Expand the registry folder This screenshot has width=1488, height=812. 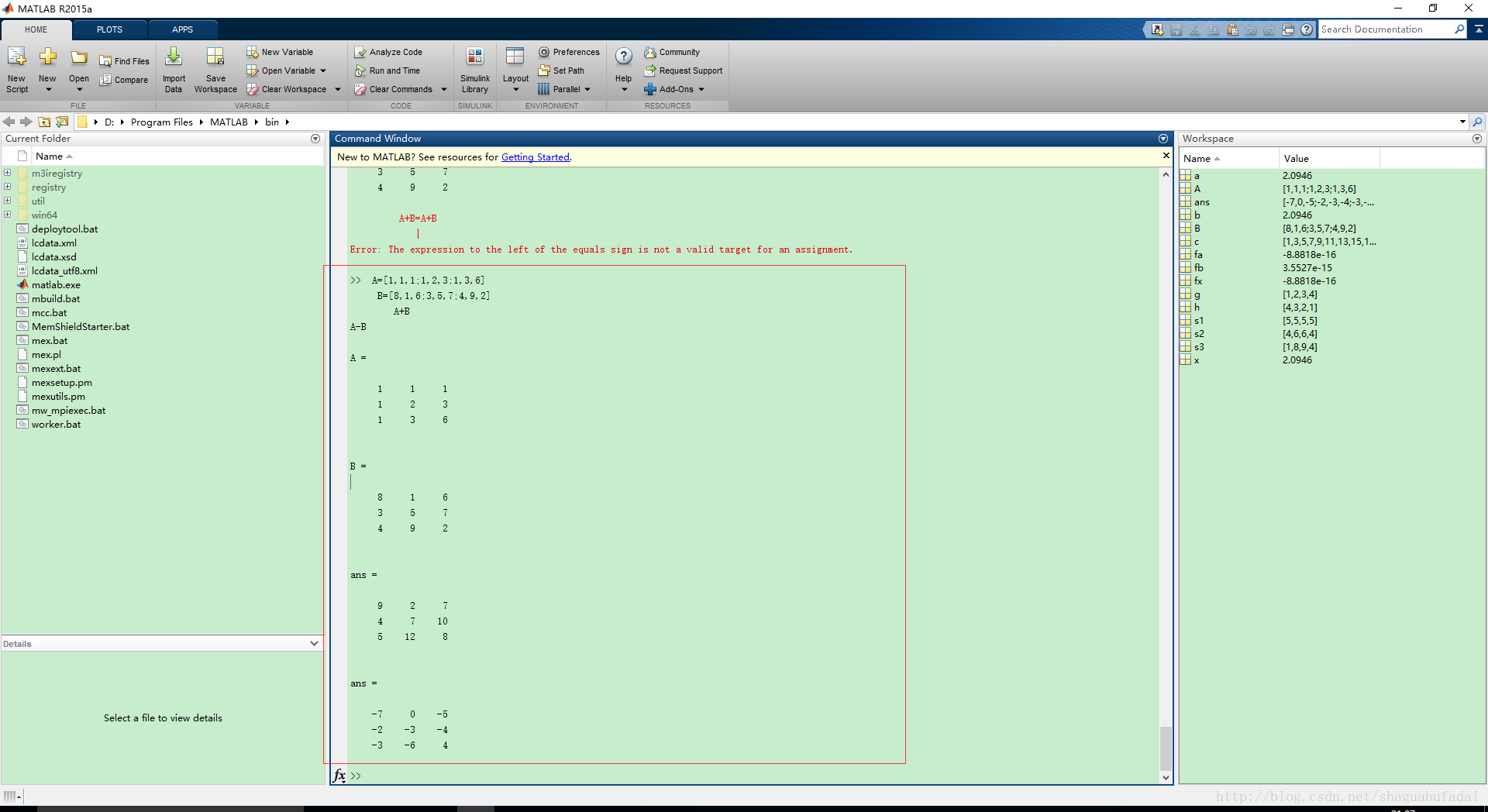tap(7, 187)
